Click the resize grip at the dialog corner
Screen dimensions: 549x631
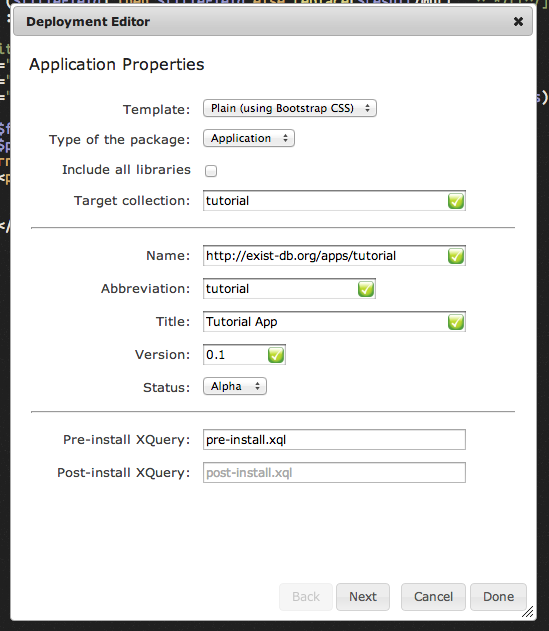pyautogui.click(x=528, y=612)
